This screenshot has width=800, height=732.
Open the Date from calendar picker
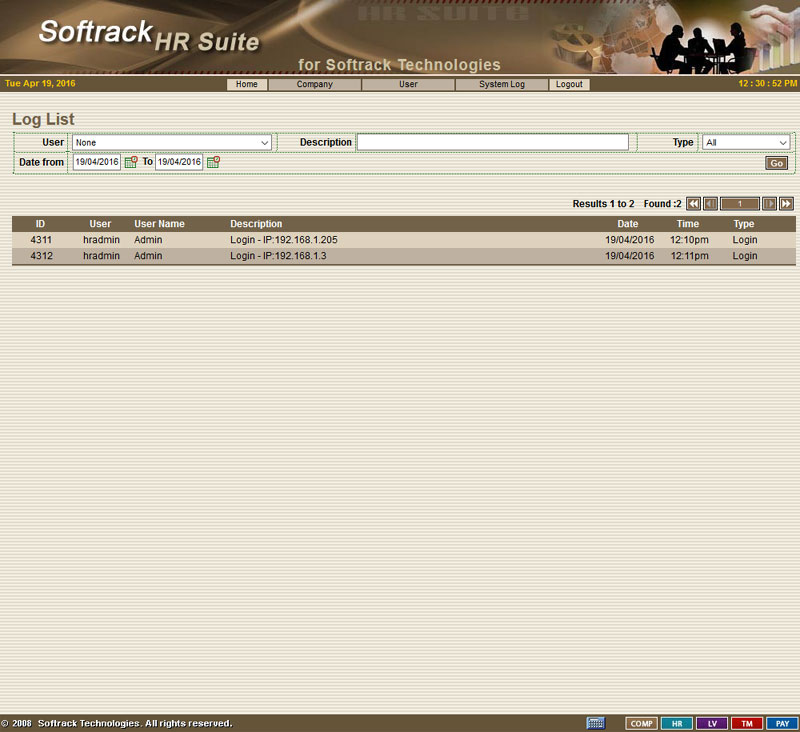tap(131, 162)
